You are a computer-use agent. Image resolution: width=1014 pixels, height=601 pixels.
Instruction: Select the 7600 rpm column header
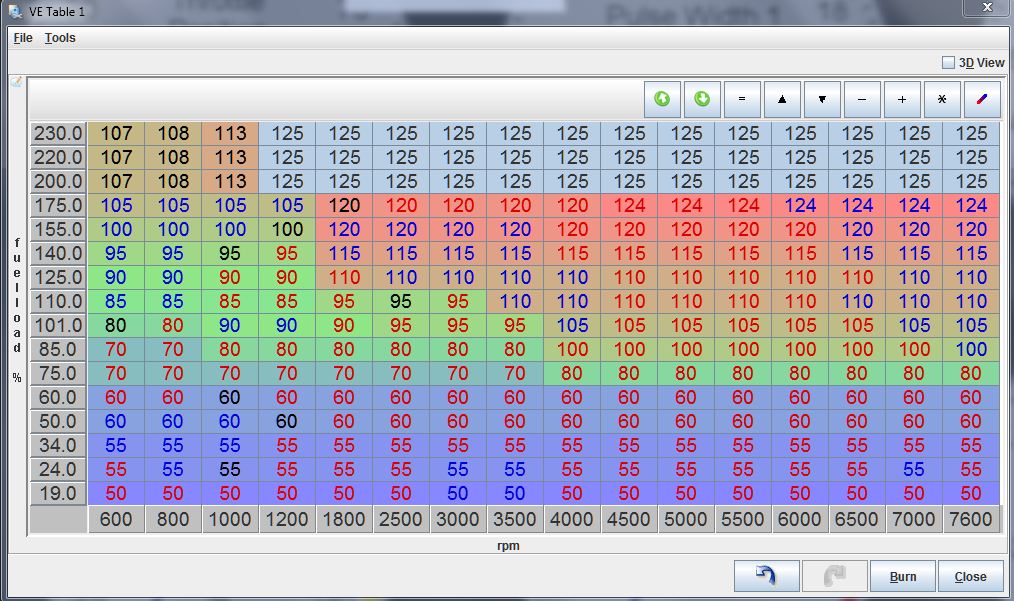click(971, 519)
